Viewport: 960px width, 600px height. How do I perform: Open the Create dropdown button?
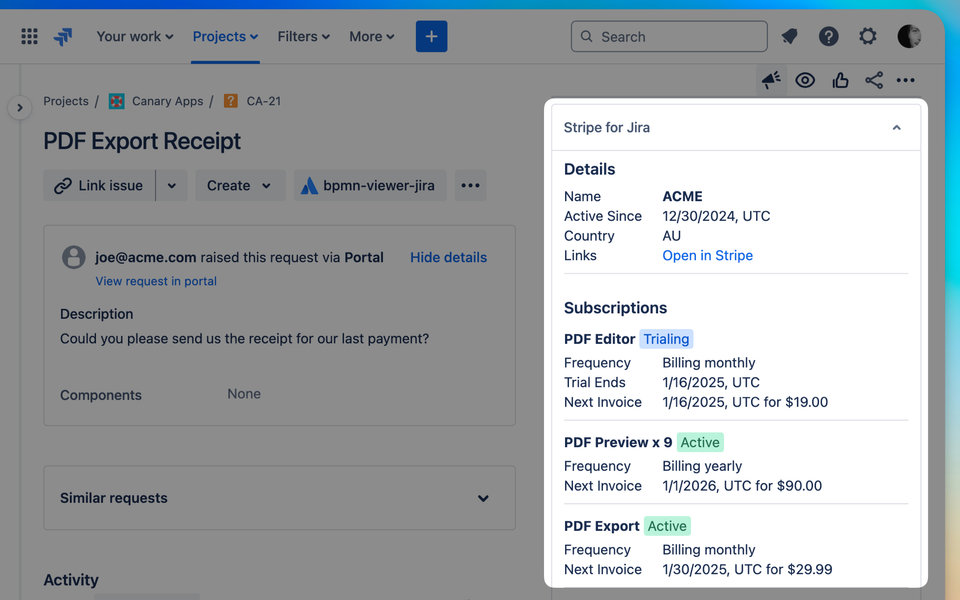point(240,186)
